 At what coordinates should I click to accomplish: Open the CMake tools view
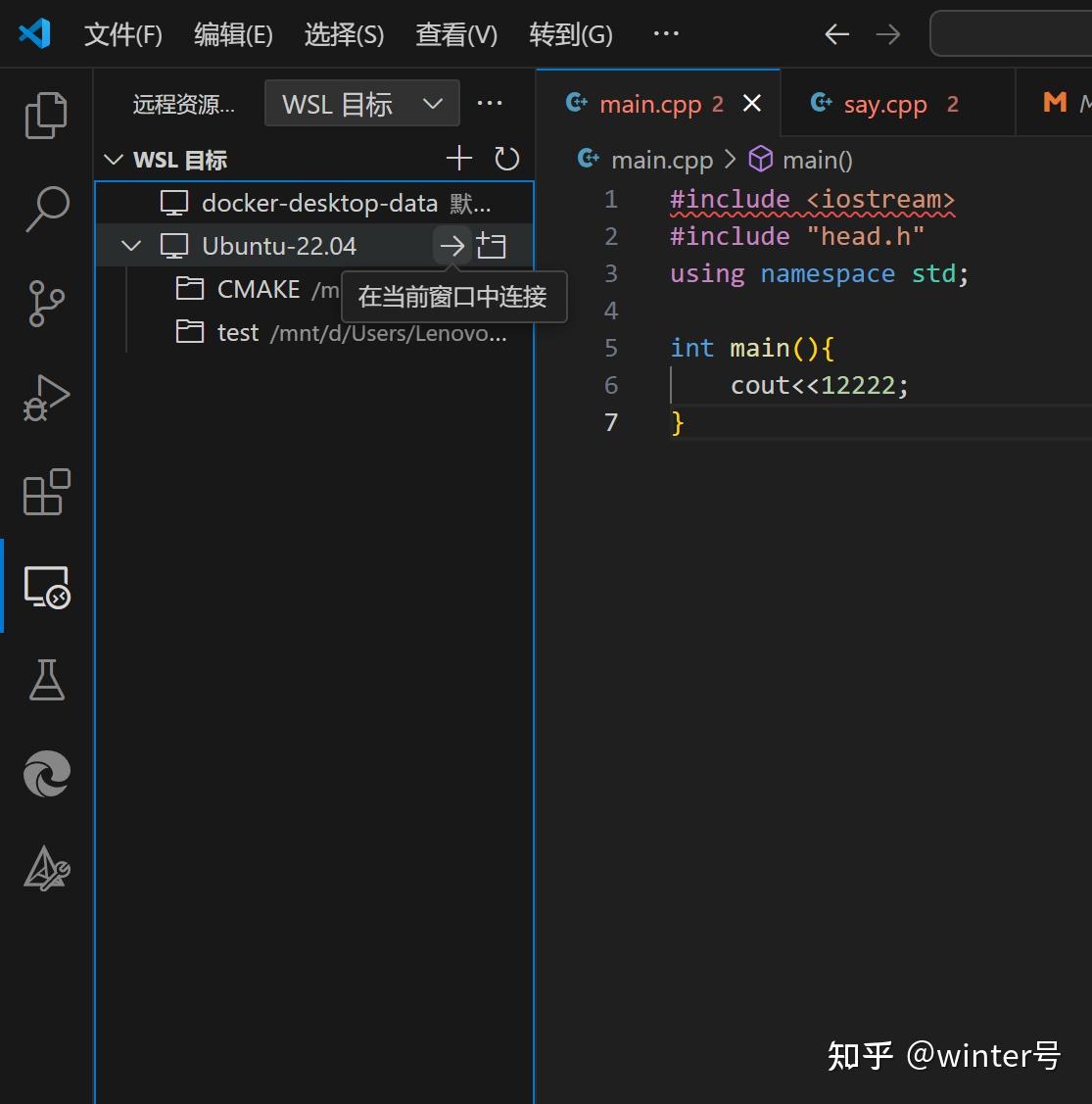point(46,868)
